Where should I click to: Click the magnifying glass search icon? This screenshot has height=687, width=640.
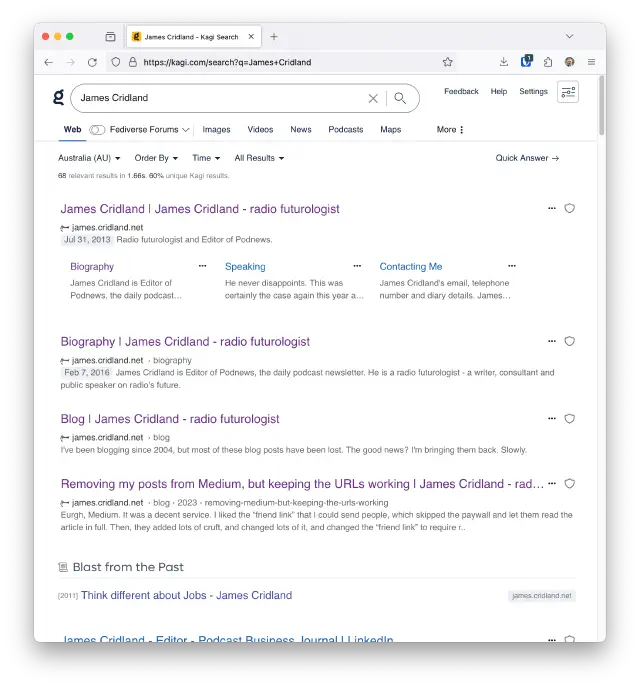[400, 98]
